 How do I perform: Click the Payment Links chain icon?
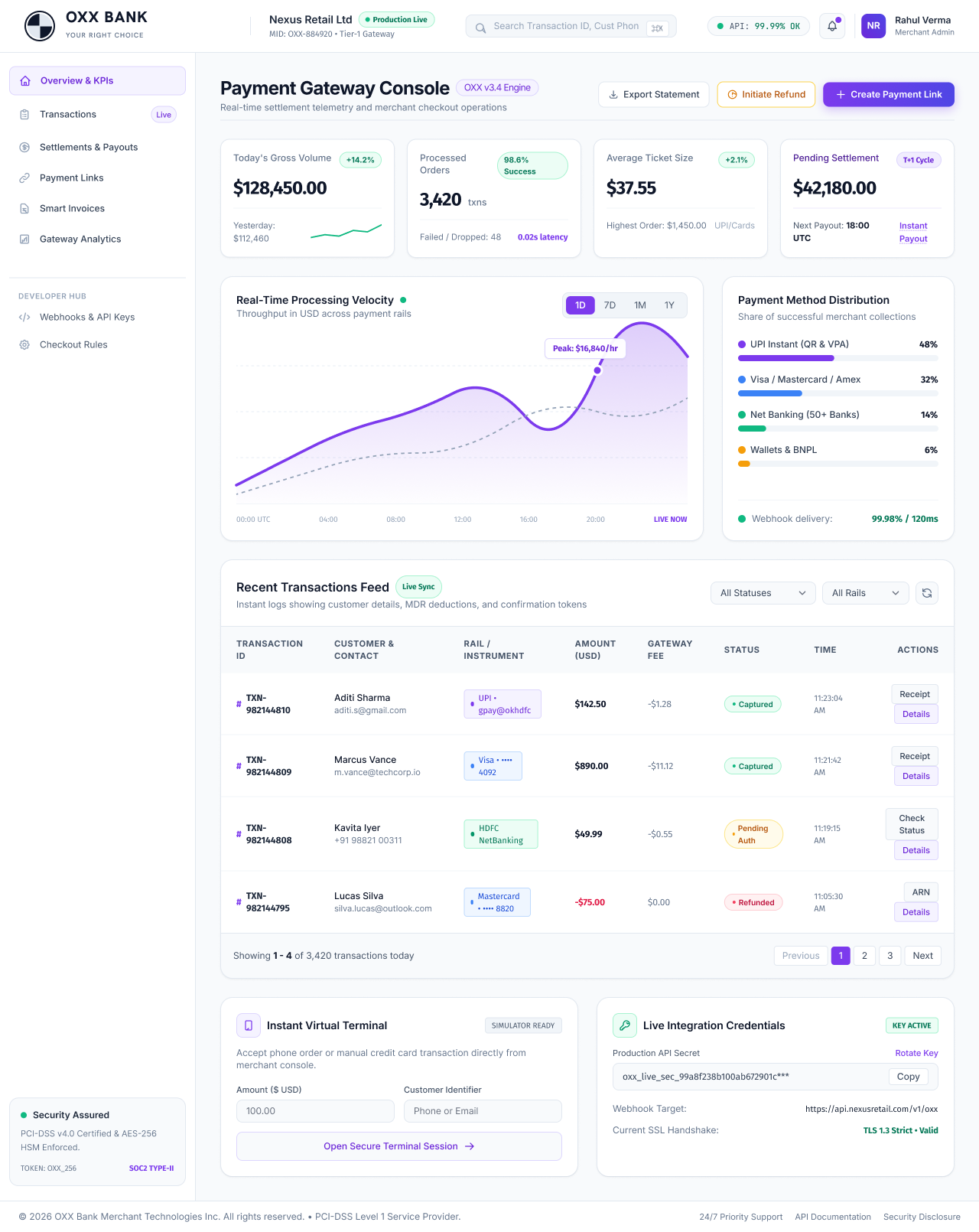[24, 178]
